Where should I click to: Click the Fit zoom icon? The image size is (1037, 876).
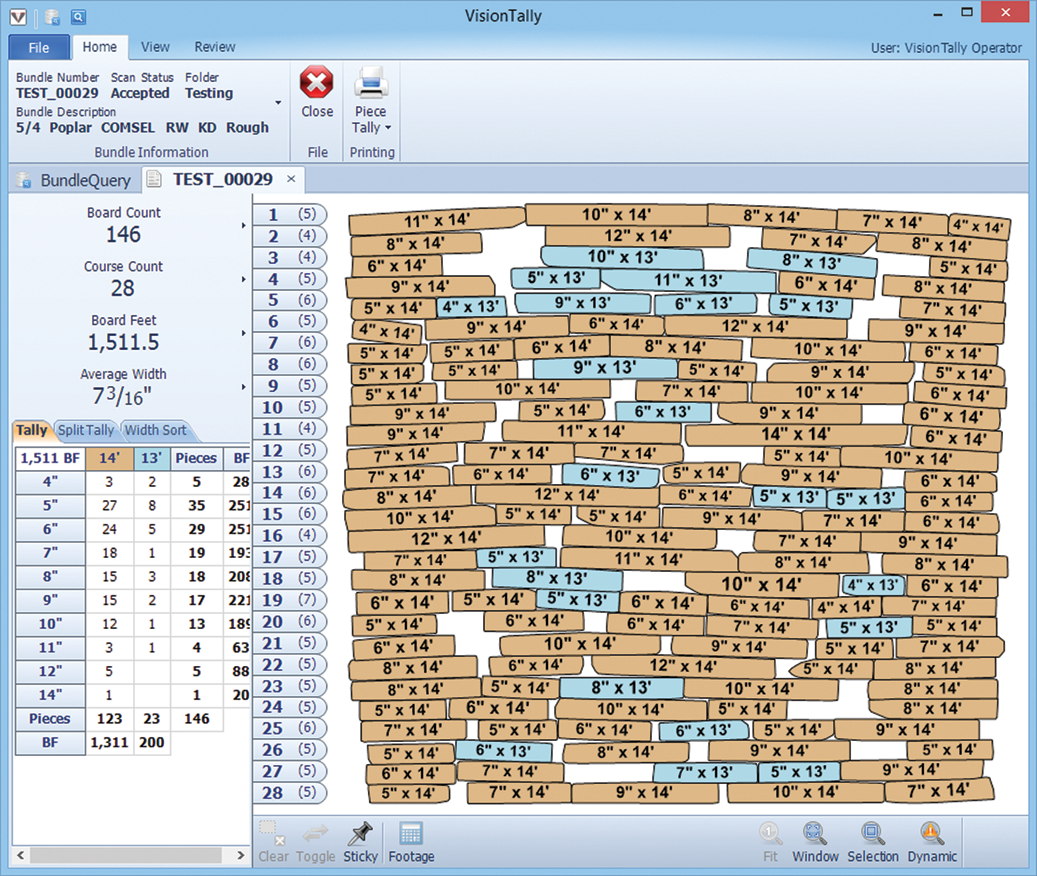click(x=770, y=834)
